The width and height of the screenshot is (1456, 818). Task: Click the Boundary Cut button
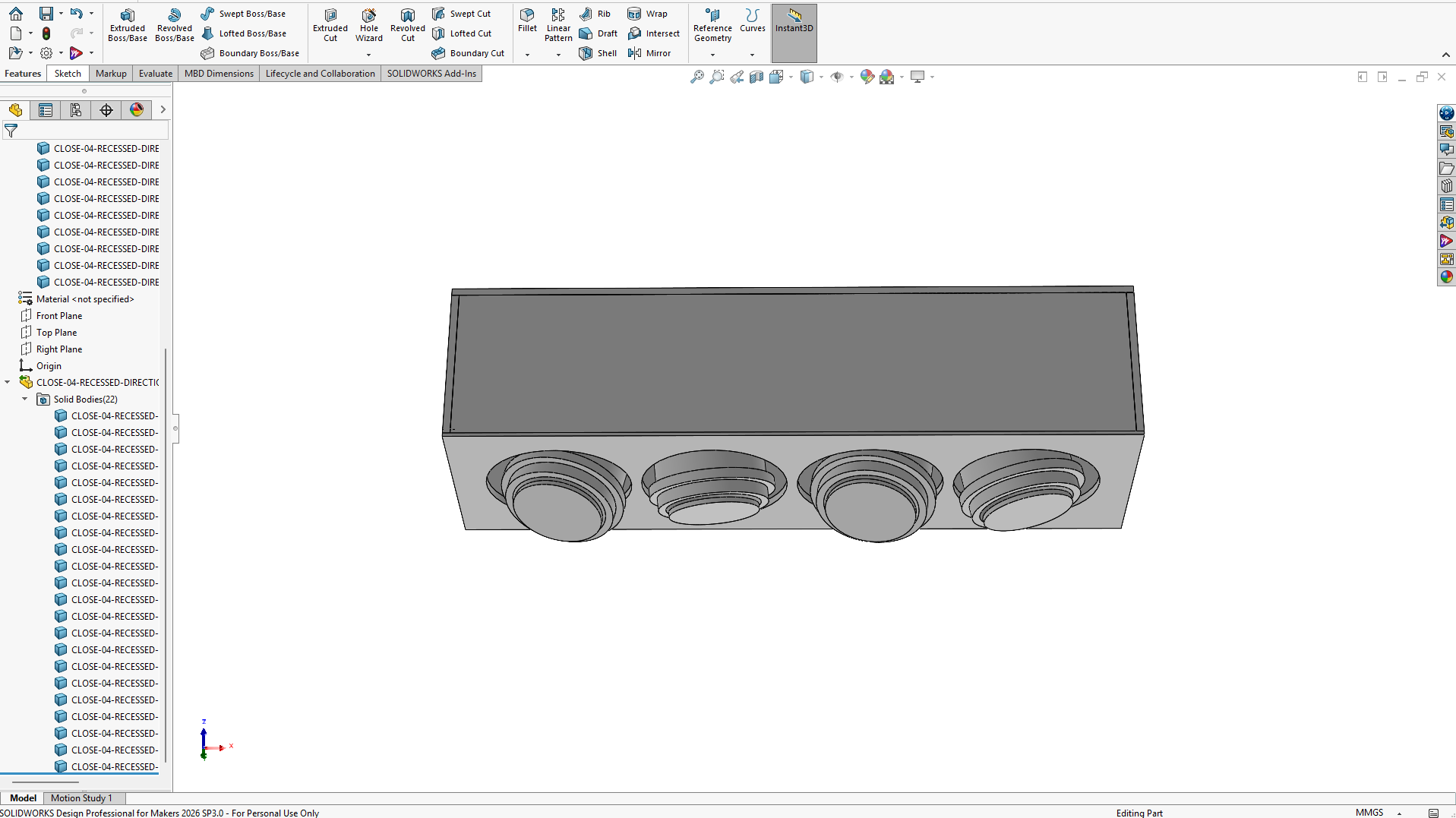pyautogui.click(x=468, y=53)
